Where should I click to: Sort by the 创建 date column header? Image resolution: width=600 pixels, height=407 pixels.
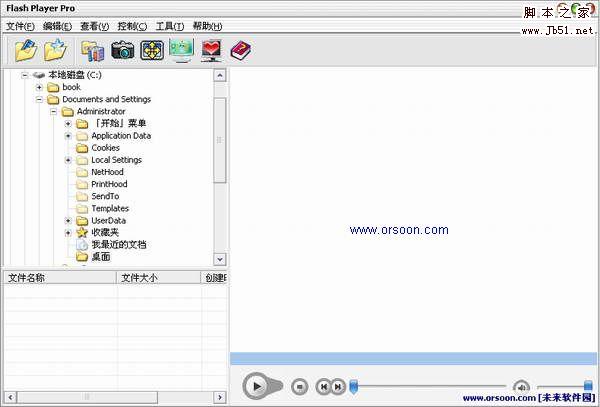(x=214, y=278)
